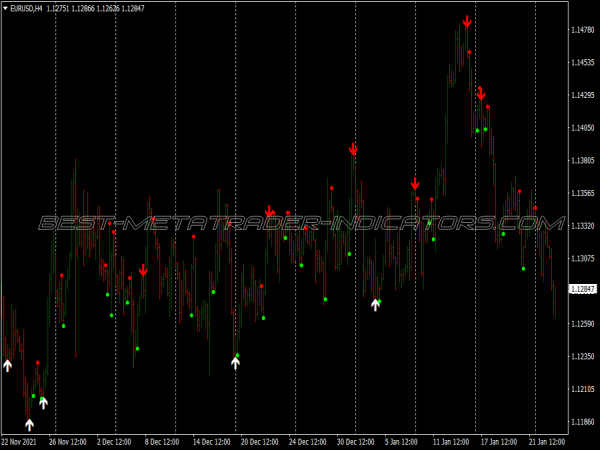Viewport: 600px width, 450px height.
Task: Select the 20 Dec 12:00 time axis label
Action: [259, 442]
